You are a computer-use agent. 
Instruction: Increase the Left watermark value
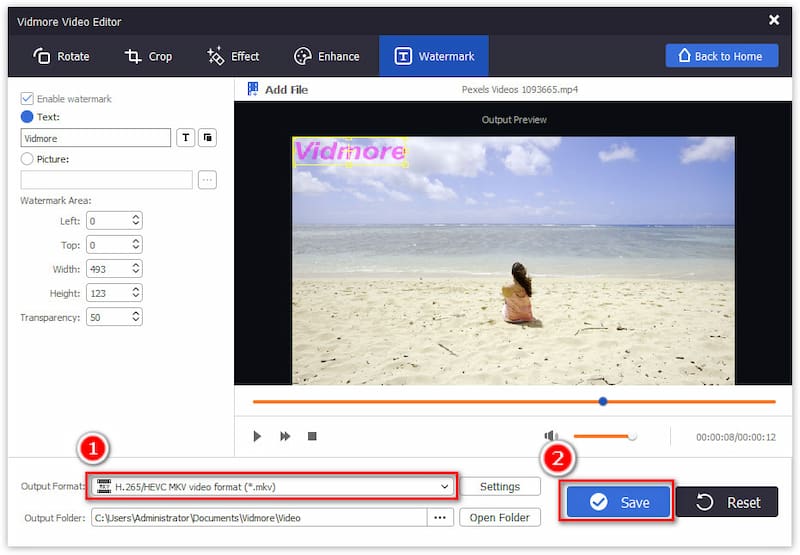tap(136, 216)
